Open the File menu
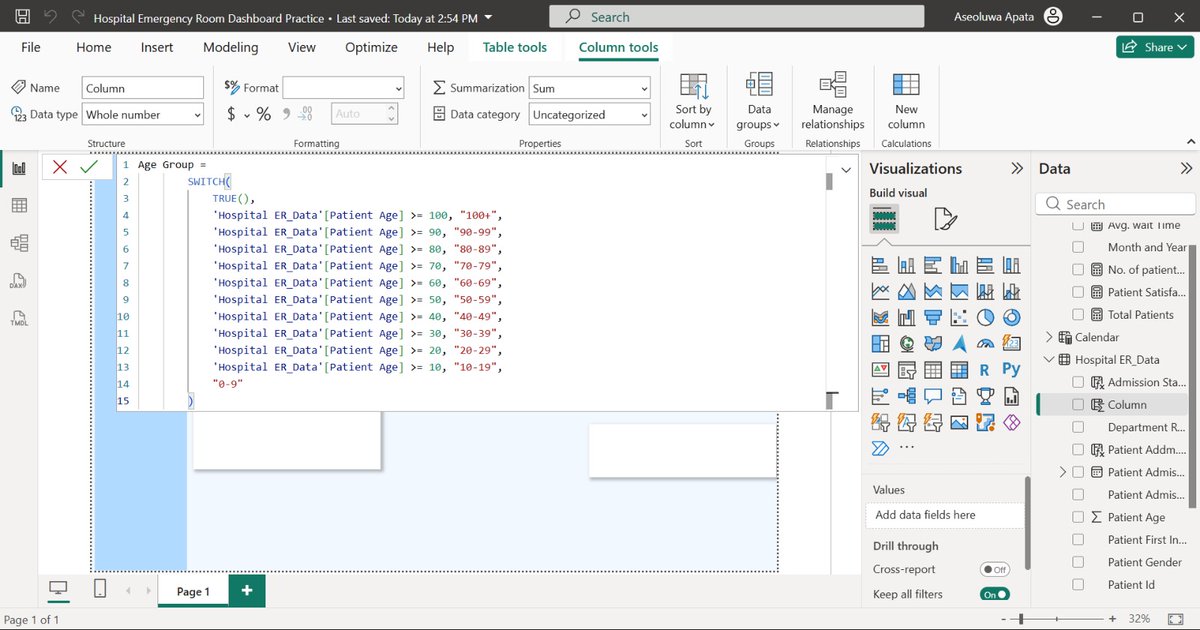This screenshot has width=1200, height=630. (31, 47)
